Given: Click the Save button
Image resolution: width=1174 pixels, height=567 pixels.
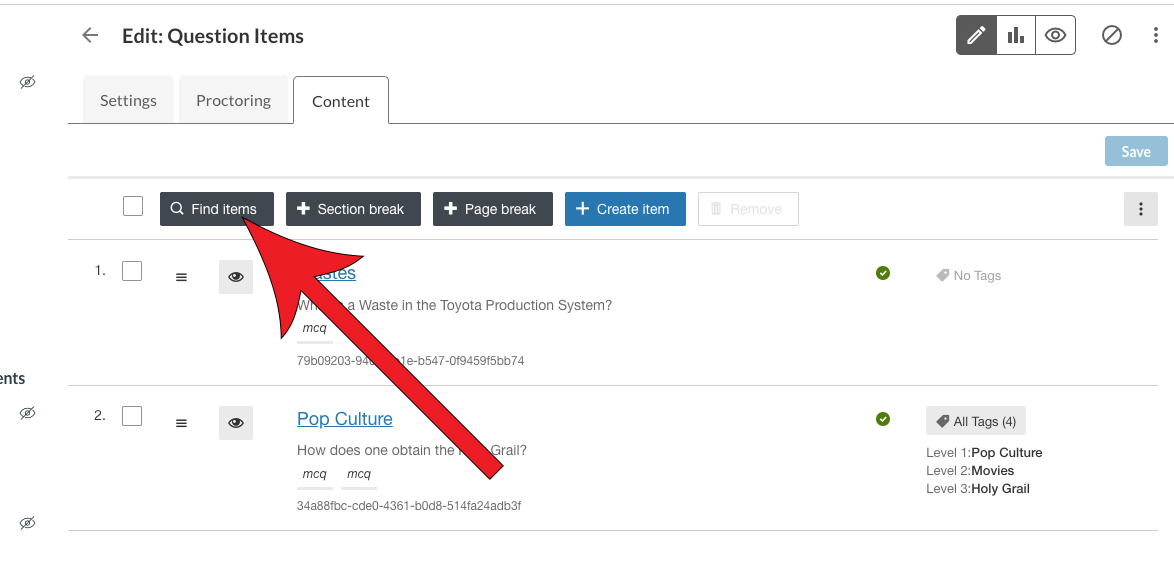Looking at the screenshot, I should click(x=1136, y=151).
